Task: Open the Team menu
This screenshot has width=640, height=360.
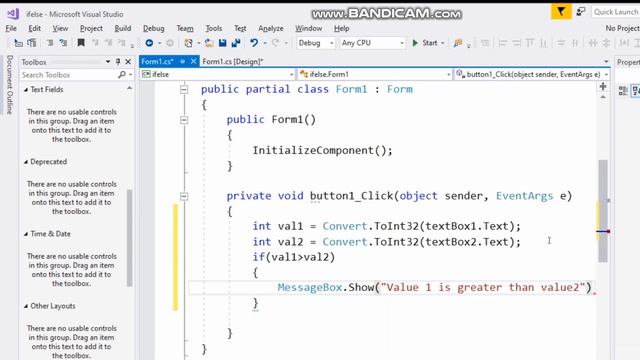Action: [x=185, y=28]
